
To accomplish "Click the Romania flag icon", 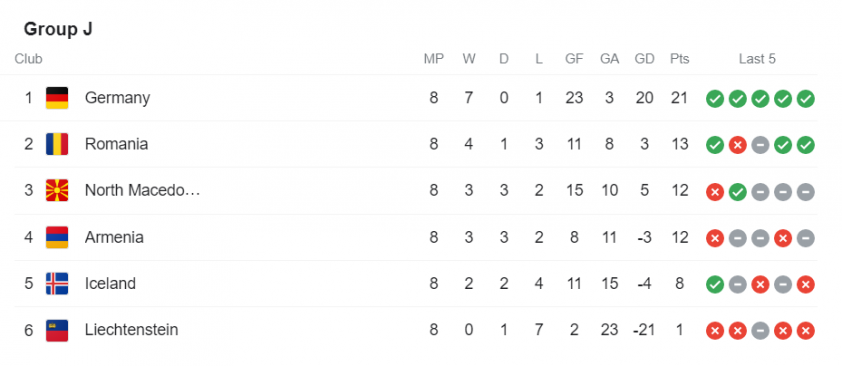I will pyautogui.click(x=57, y=144).
